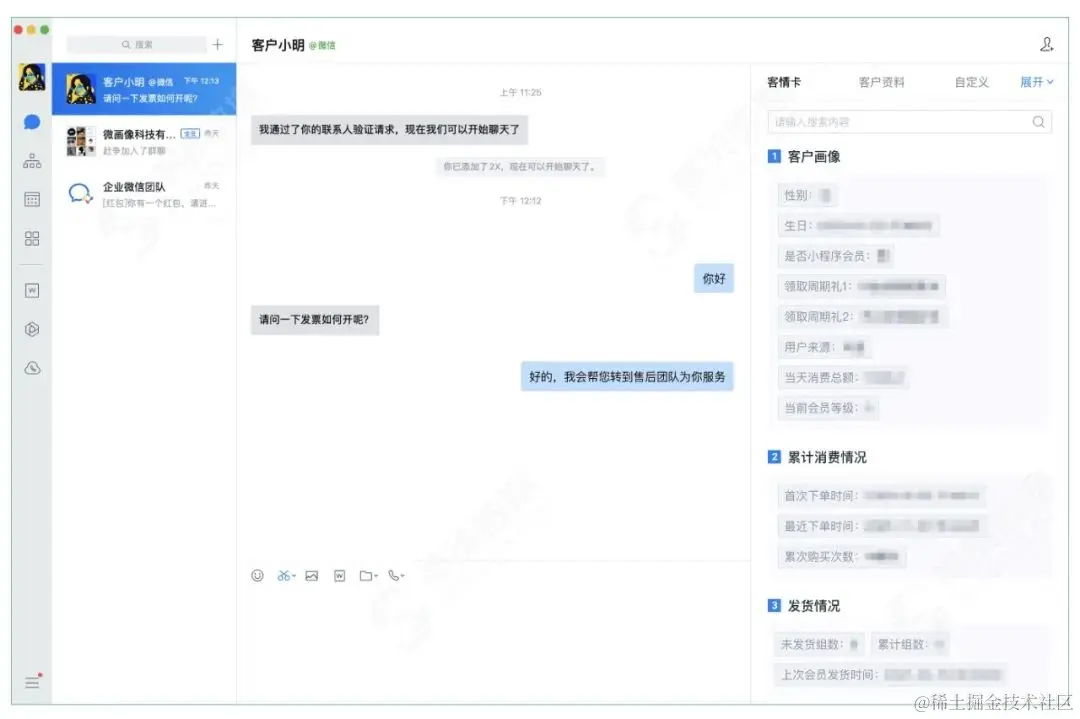Expand the 展开 panel dropdown

1036,82
